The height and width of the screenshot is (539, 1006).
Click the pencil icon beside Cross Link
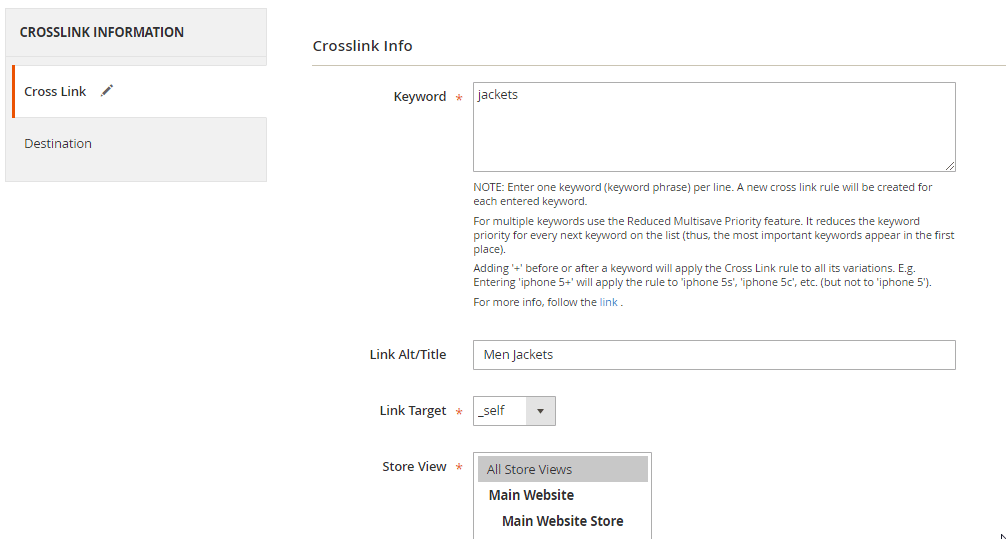pyautogui.click(x=107, y=91)
